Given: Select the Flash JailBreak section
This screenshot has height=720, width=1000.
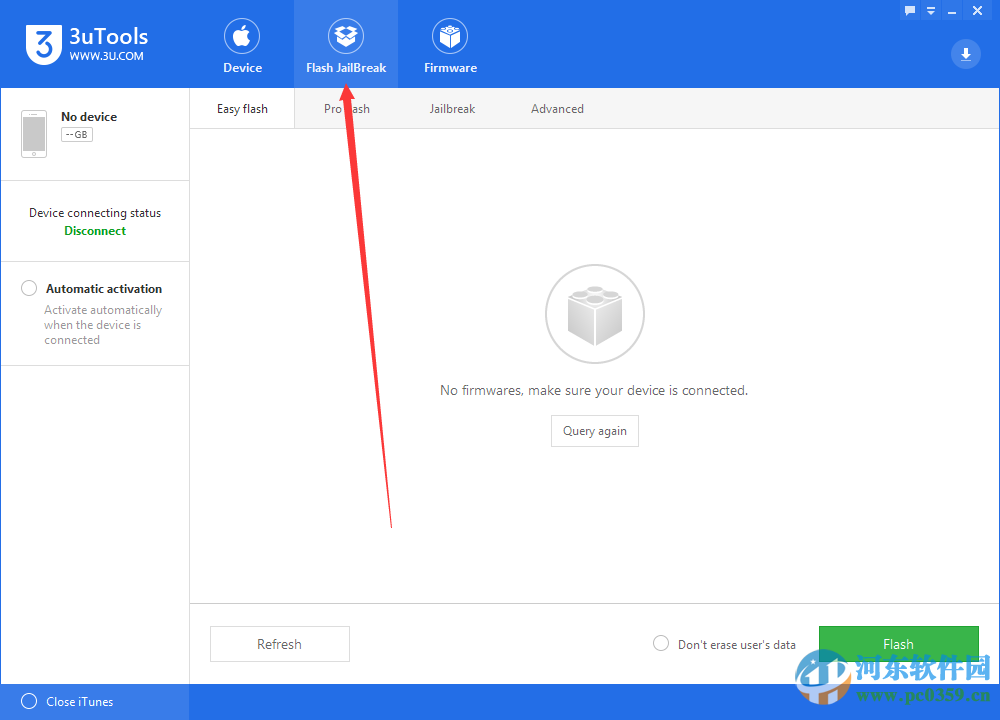Looking at the screenshot, I should pyautogui.click(x=346, y=44).
